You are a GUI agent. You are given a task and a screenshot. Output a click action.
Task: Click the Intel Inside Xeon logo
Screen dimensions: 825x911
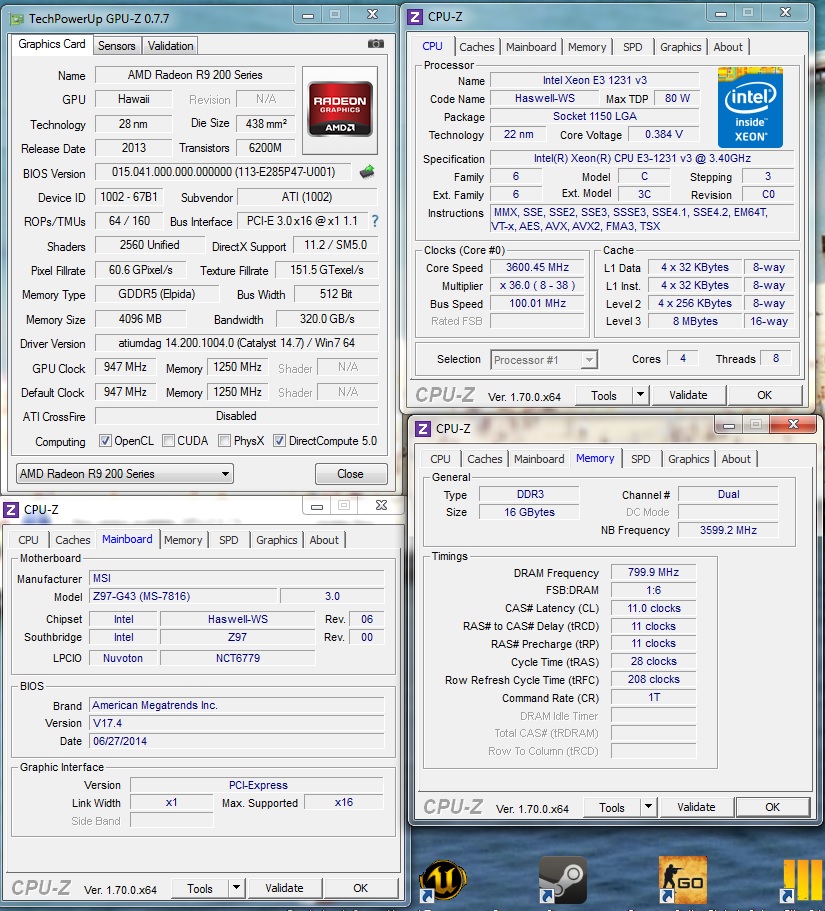coord(750,107)
